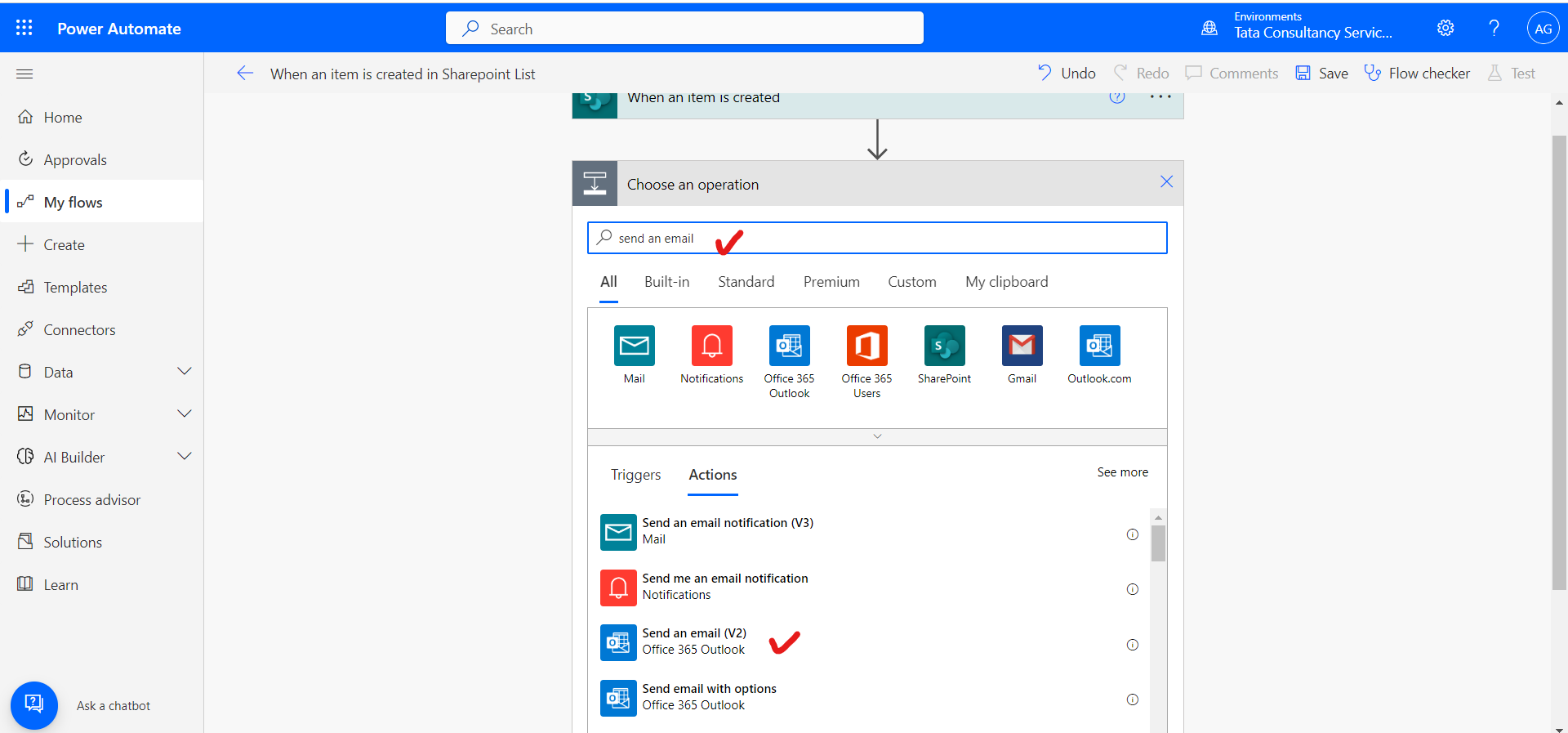Click the send an email search field
1568x733 pixels.
877,238
